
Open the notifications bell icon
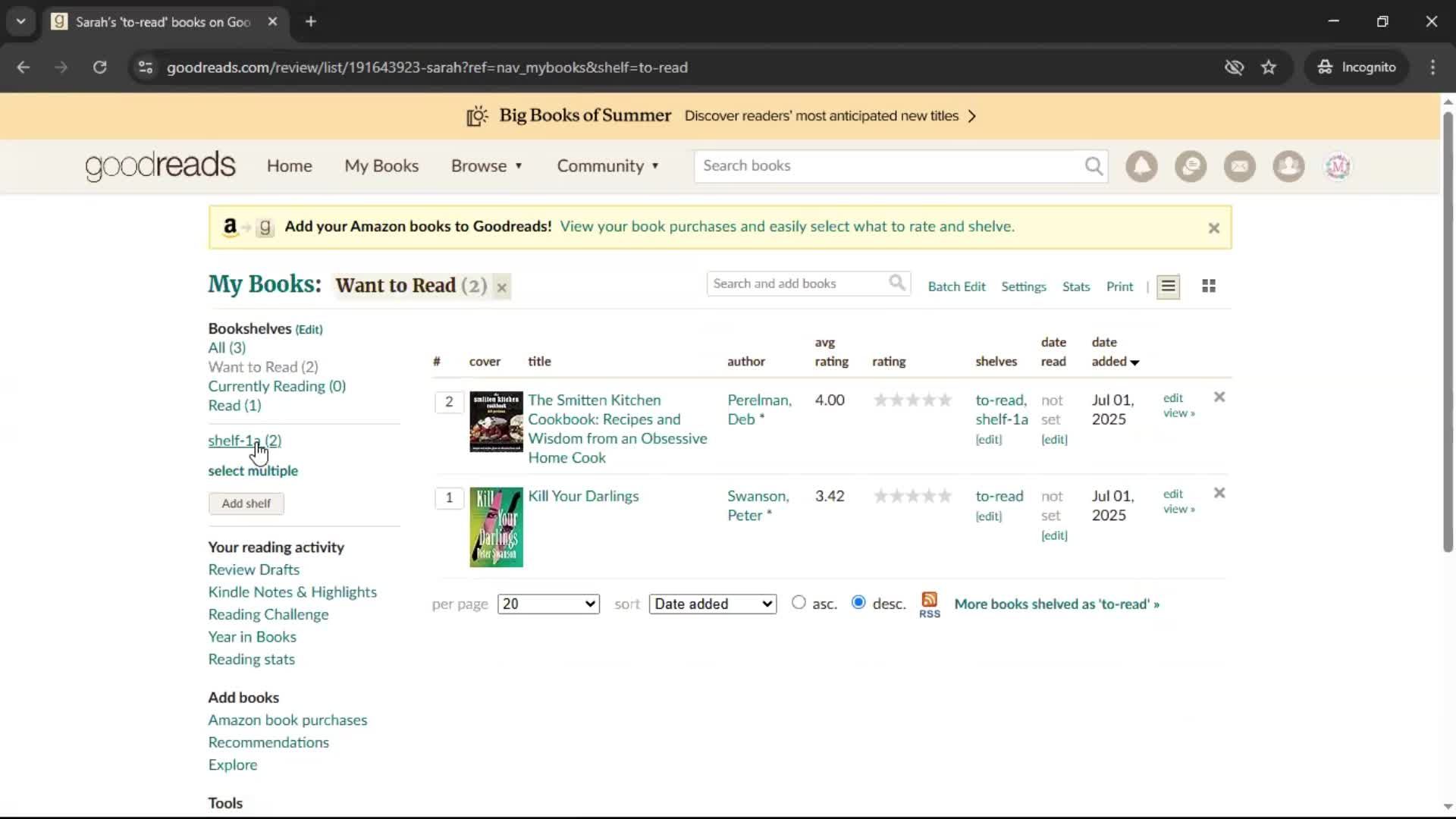[1141, 166]
